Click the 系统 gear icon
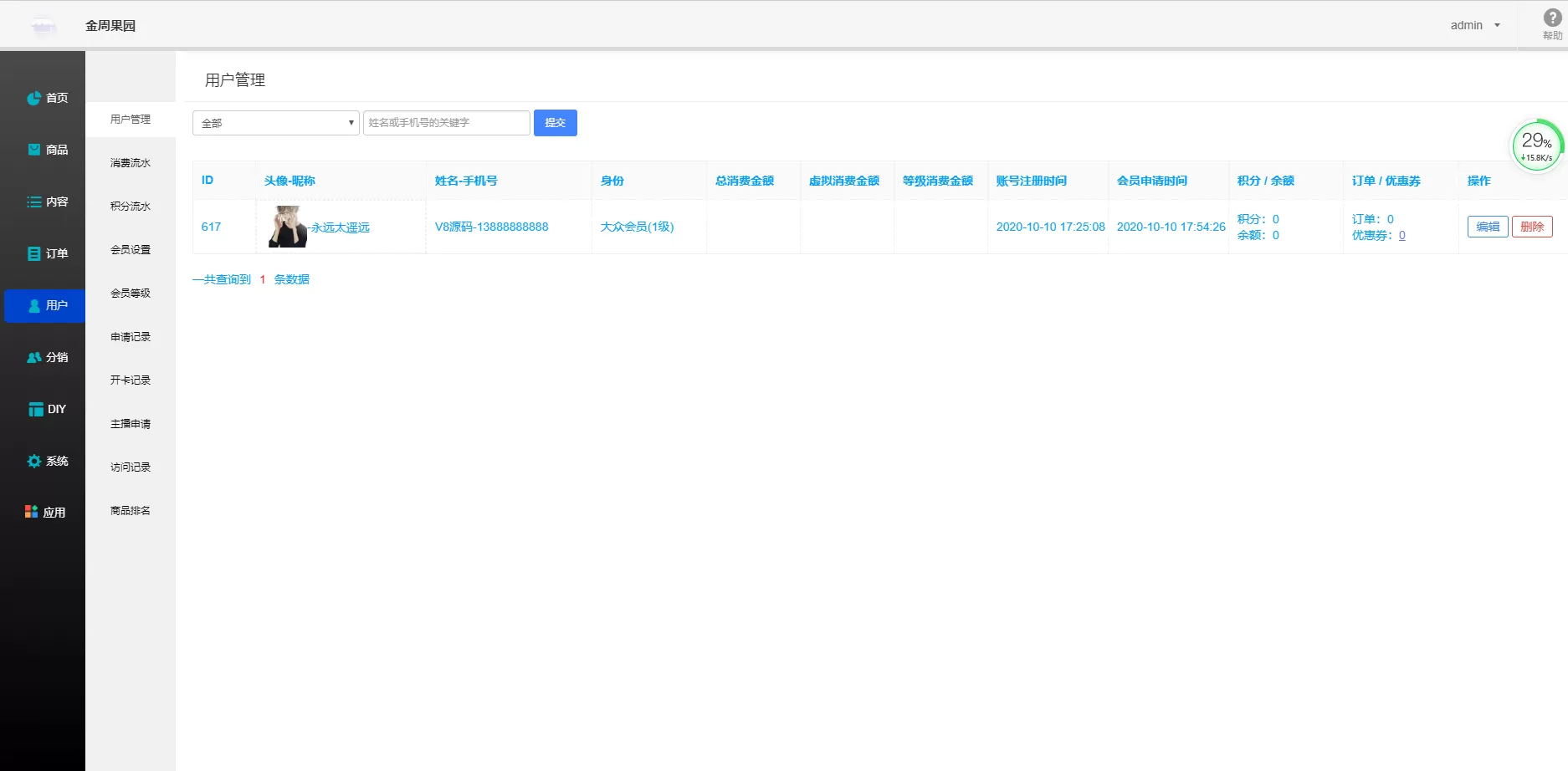The image size is (1568, 771). click(x=33, y=461)
